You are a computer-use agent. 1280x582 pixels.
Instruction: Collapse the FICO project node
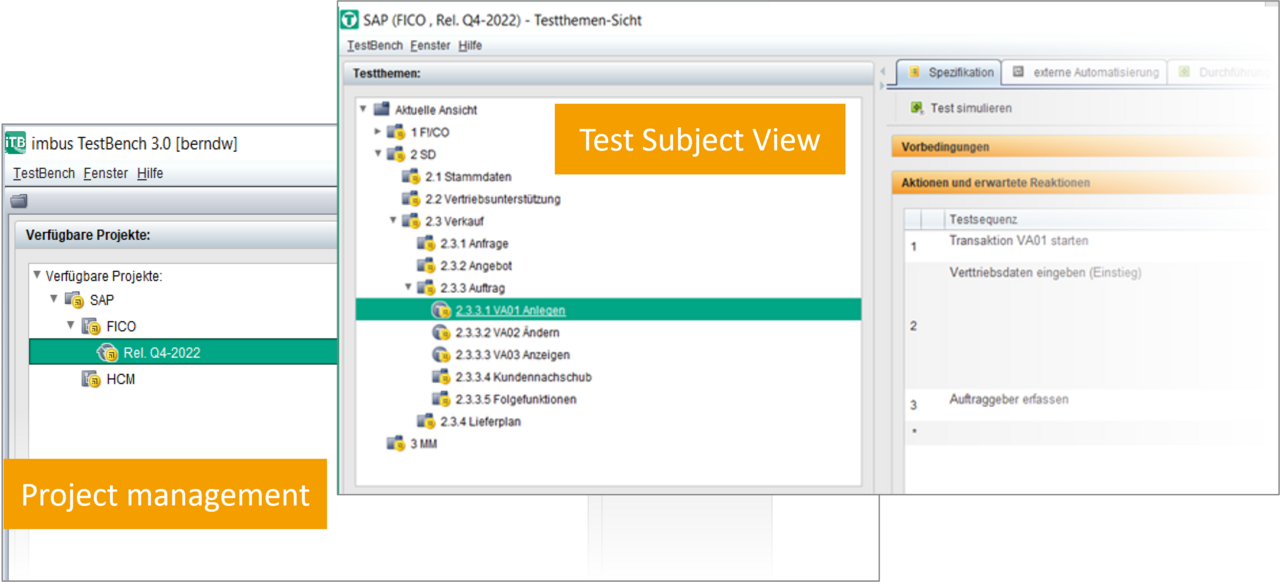pos(71,326)
